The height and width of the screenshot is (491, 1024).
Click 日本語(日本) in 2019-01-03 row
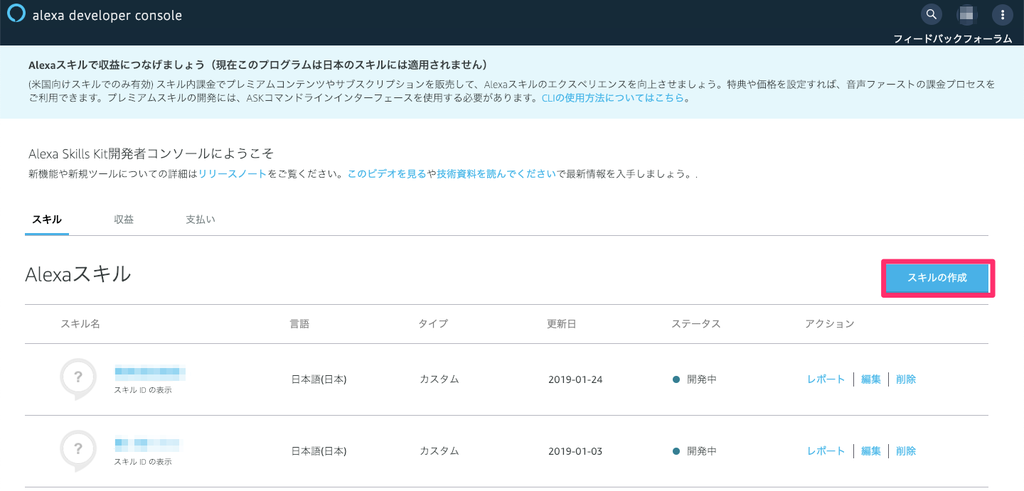tap(319, 451)
